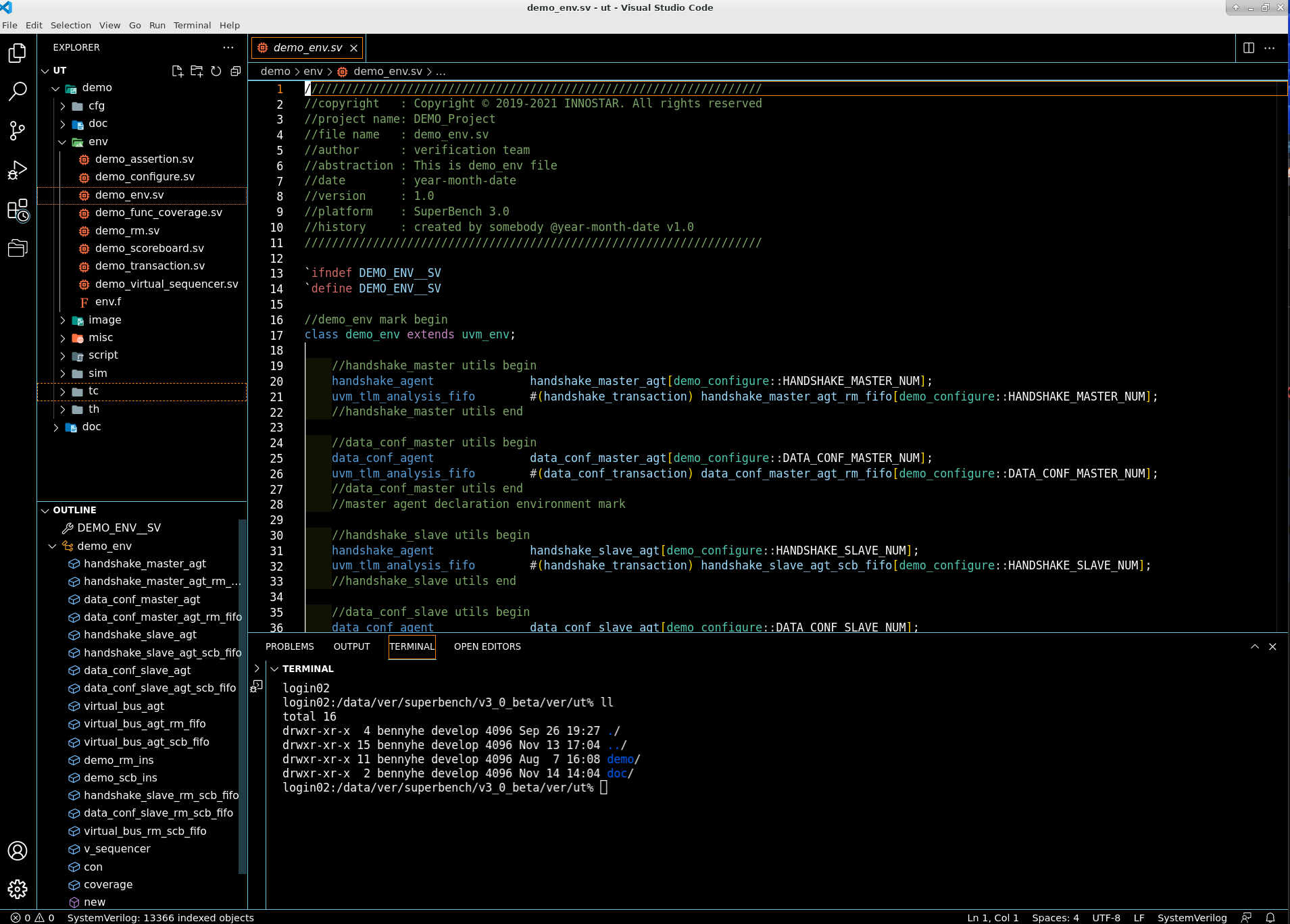1290x924 pixels.
Task: Switch to the PROBLEMS tab
Action: point(289,646)
